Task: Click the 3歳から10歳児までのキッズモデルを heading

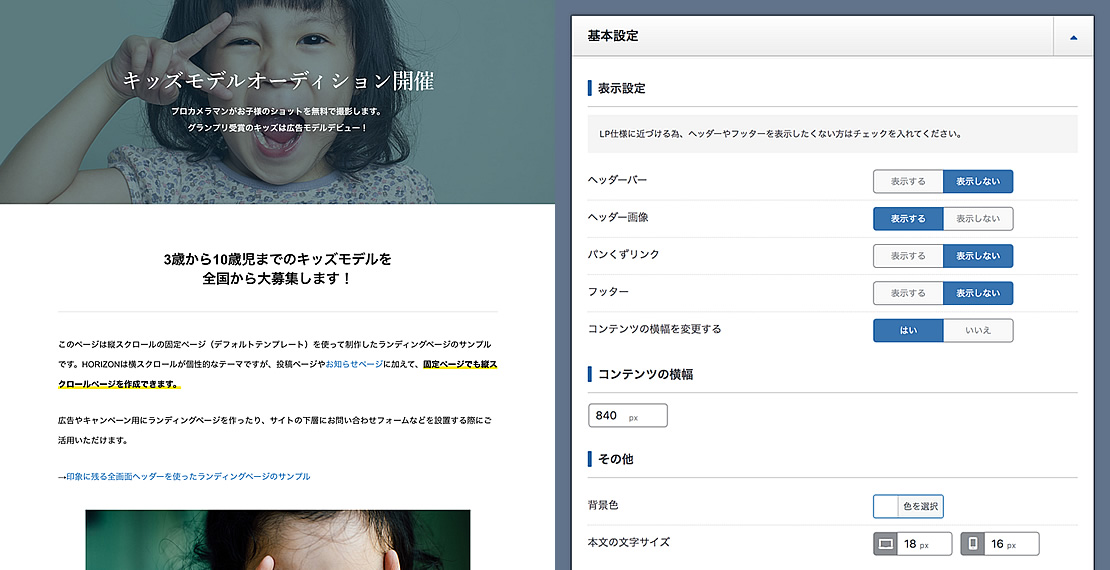Action: pyautogui.click(x=278, y=259)
